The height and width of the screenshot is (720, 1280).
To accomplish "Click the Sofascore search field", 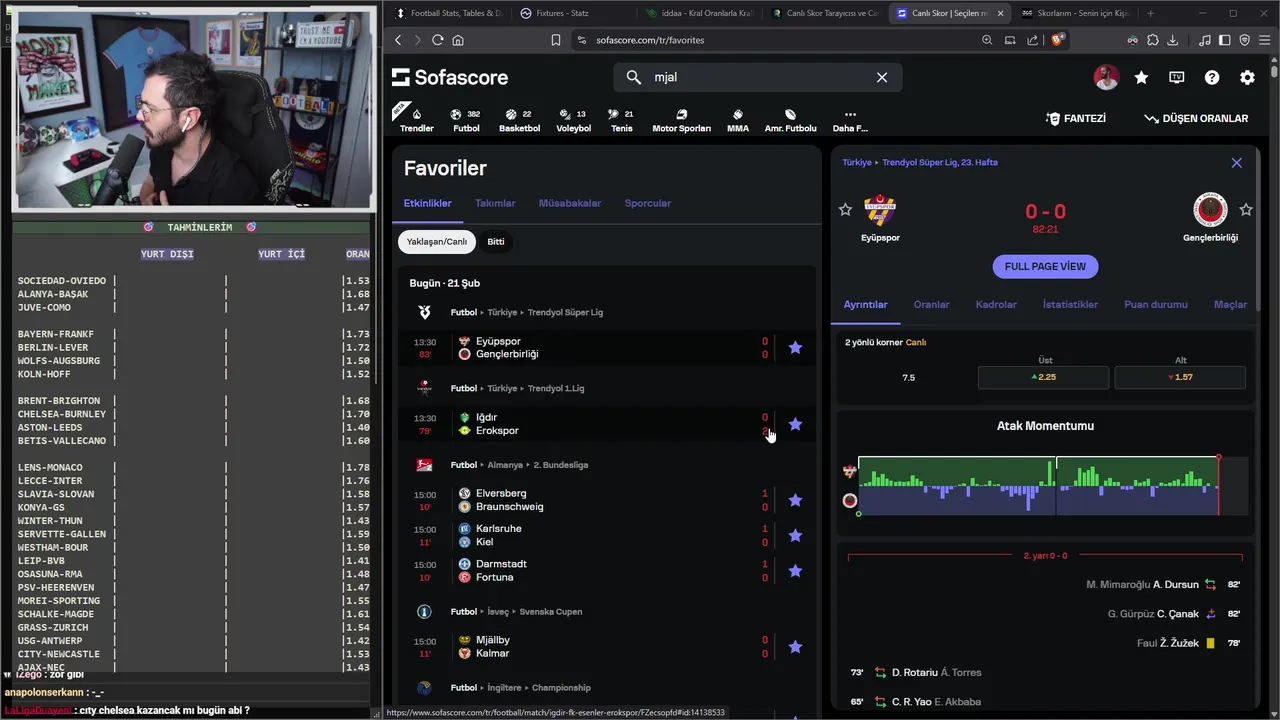I will pos(757,77).
